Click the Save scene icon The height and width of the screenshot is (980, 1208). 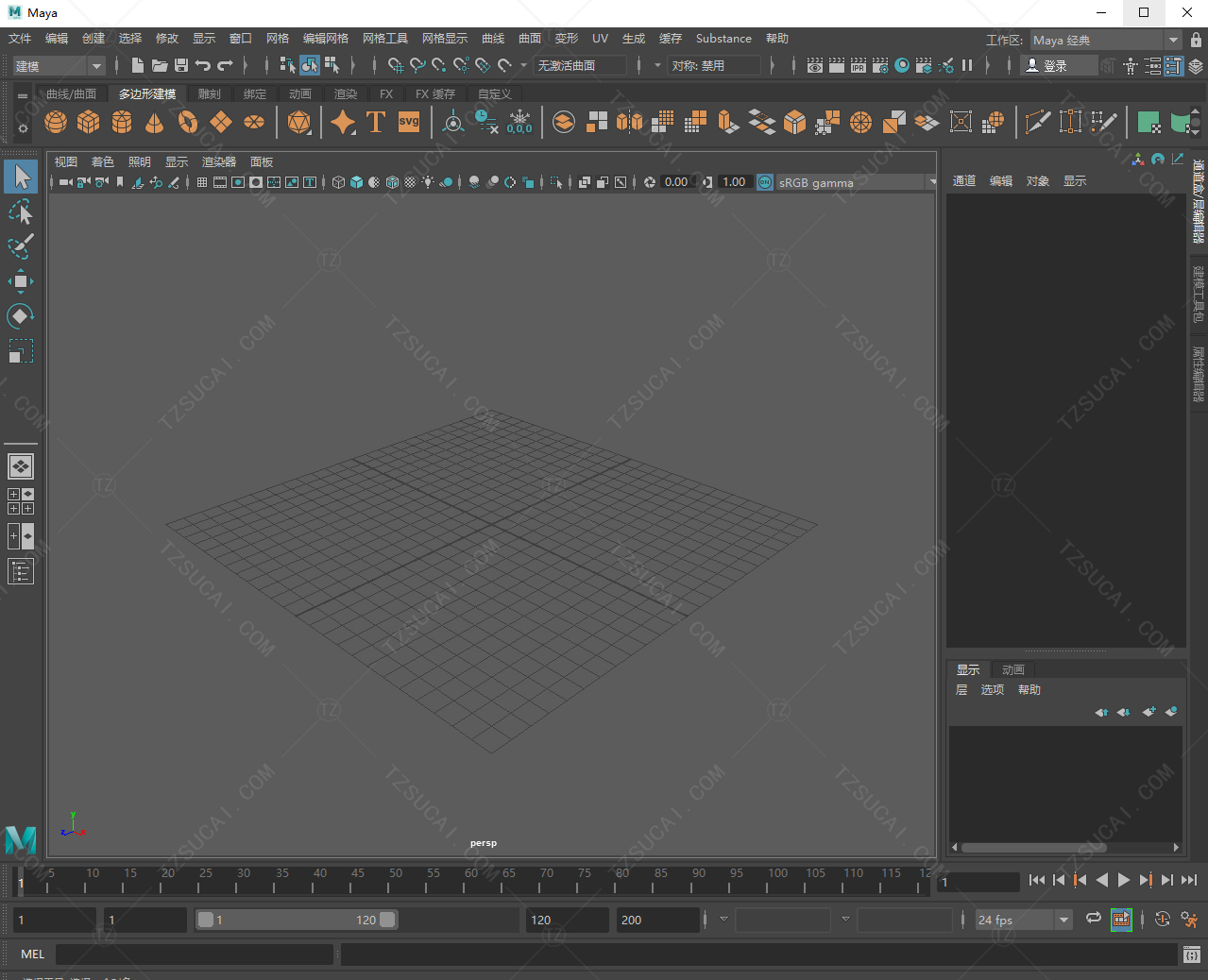pyautogui.click(x=181, y=65)
